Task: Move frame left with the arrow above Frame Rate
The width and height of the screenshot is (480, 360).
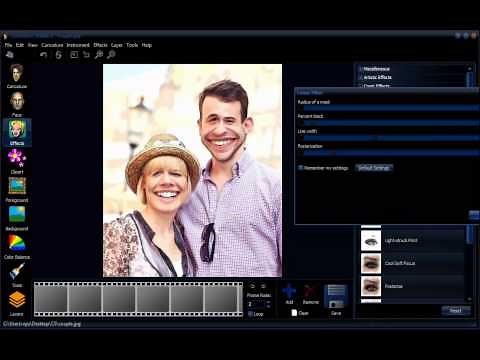Action: [252, 286]
